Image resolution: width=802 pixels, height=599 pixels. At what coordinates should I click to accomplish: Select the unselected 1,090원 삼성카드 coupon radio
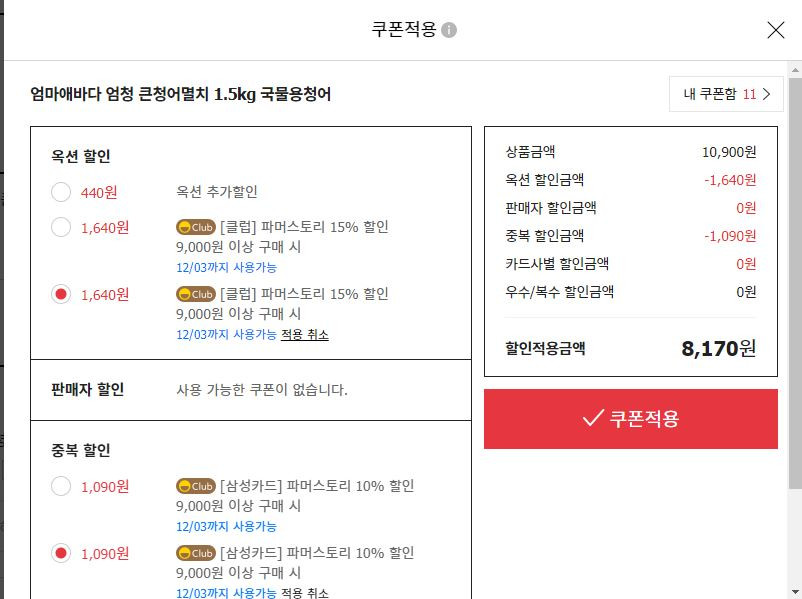pyautogui.click(x=61, y=486)
